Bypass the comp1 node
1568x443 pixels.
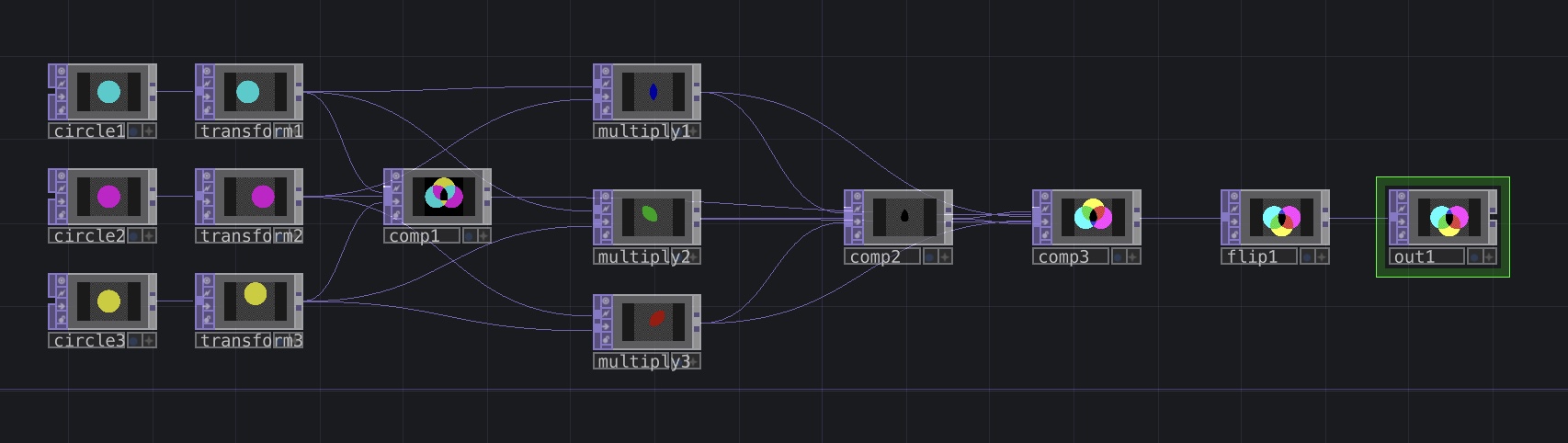[397, 201]
